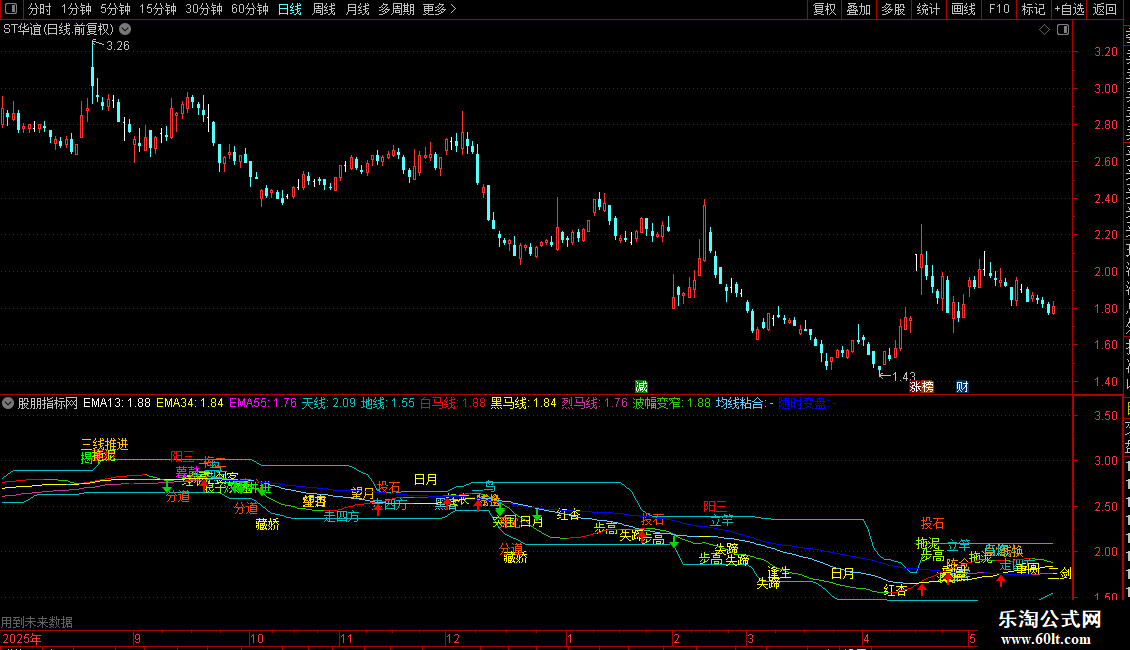The width and height of the screenshot is (1130, 650).
Task: Click the month 4 marker on timeline
Action: pos(866,638)
